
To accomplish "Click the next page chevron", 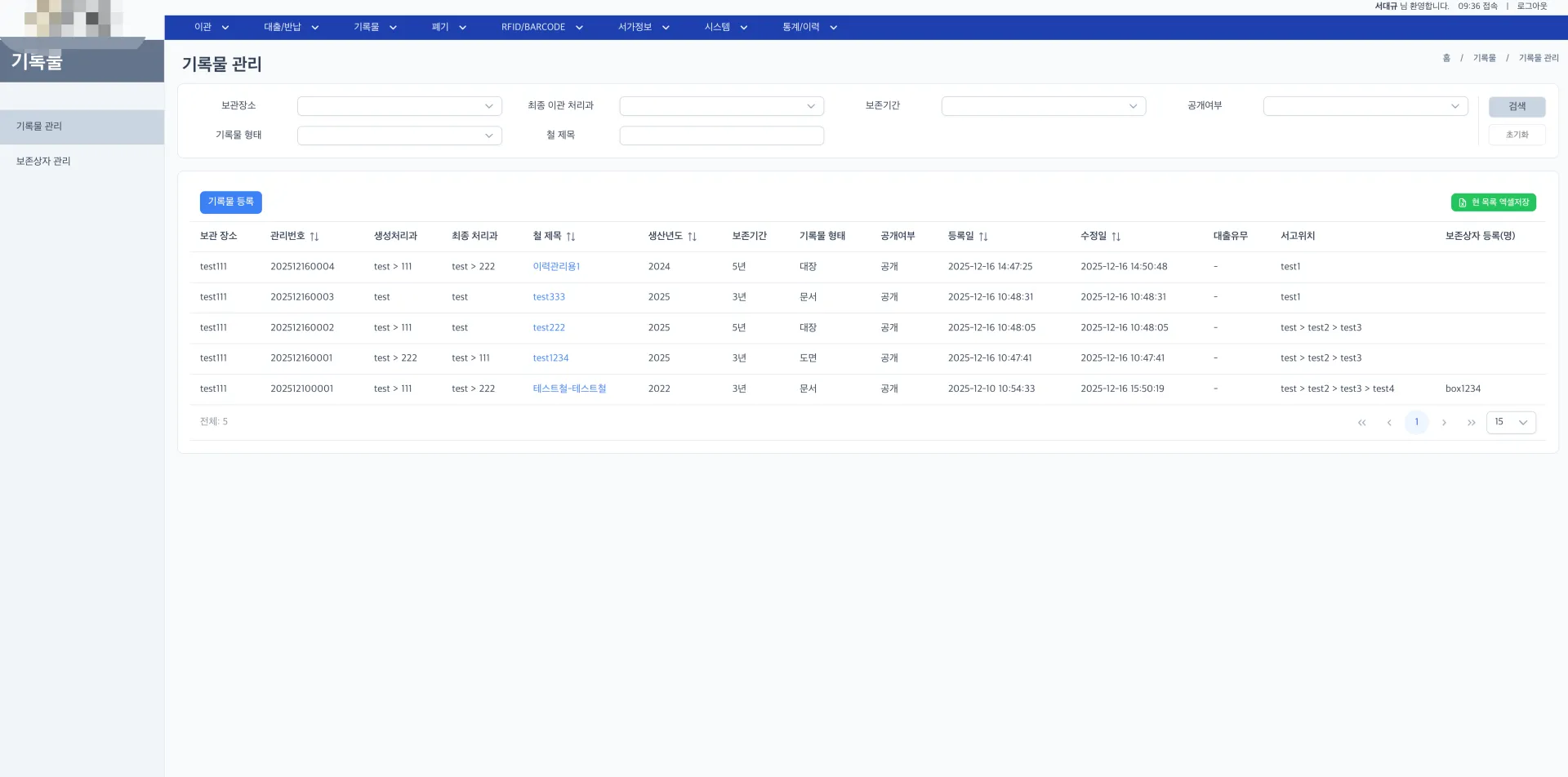I will tap(1444, 423).
